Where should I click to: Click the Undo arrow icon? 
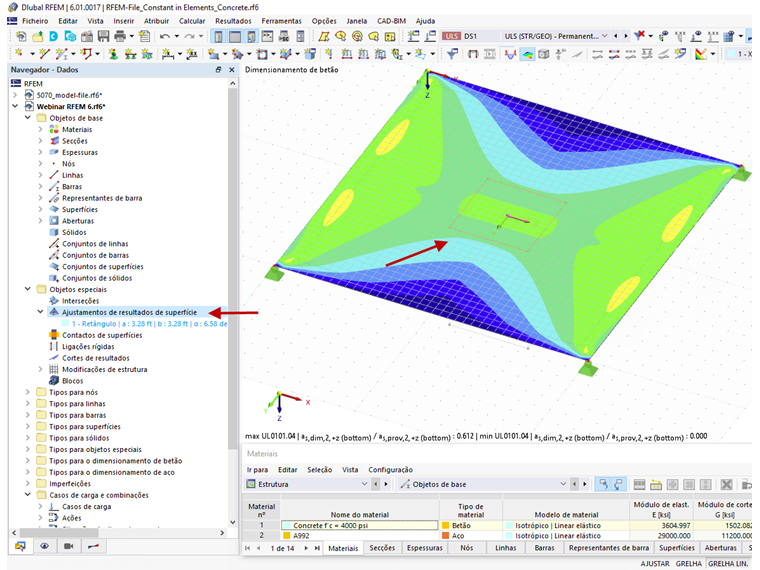pos(165,36)
